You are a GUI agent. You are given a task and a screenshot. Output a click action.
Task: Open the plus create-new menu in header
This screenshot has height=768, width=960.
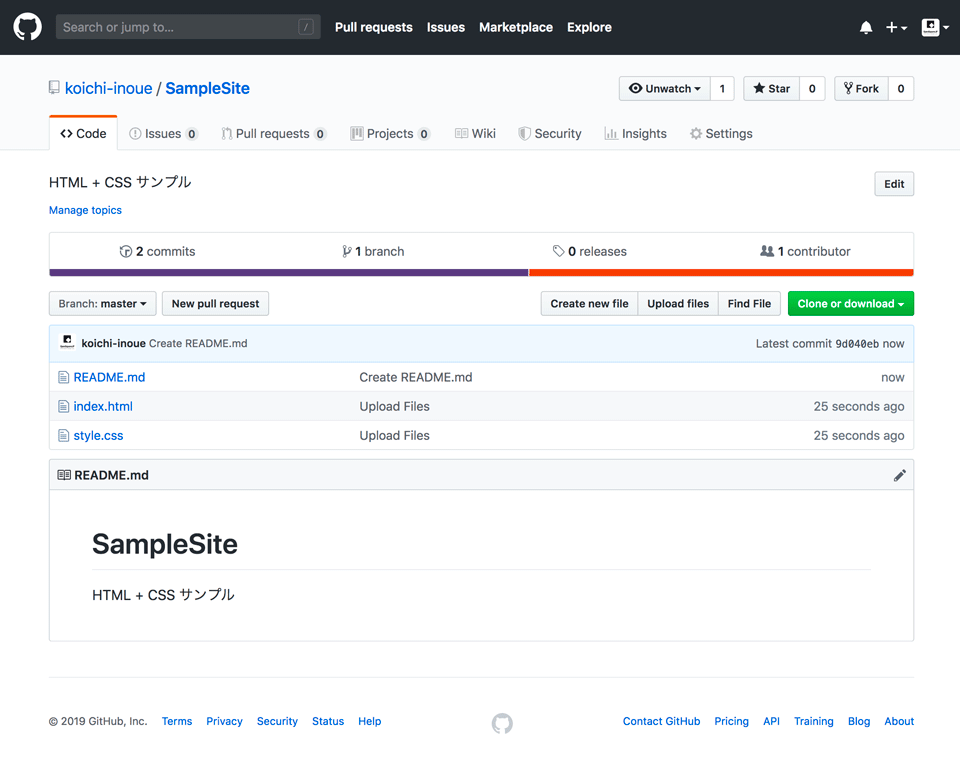pyautogui.click(x=896, y=28)
